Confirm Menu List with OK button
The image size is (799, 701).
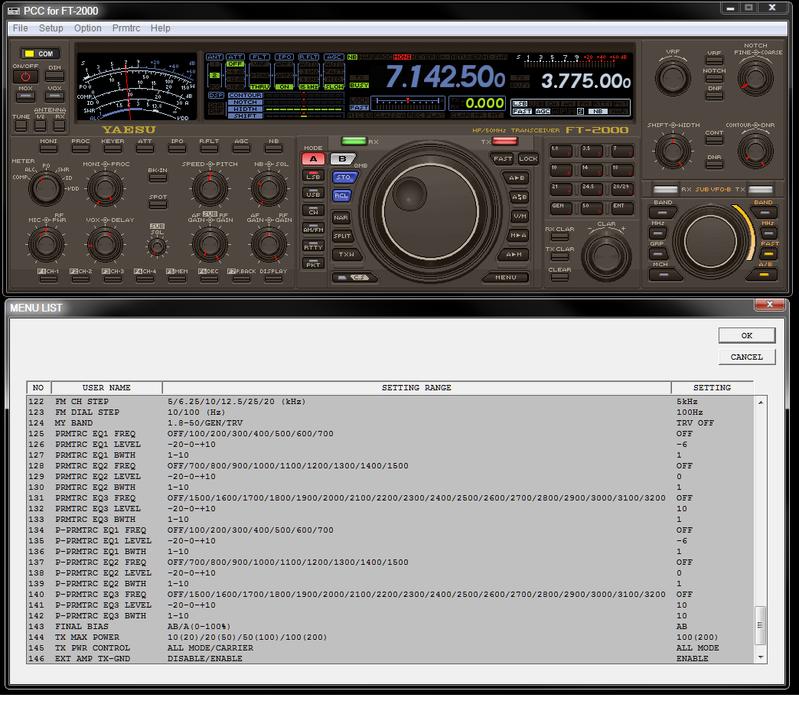tap(747, 335)
